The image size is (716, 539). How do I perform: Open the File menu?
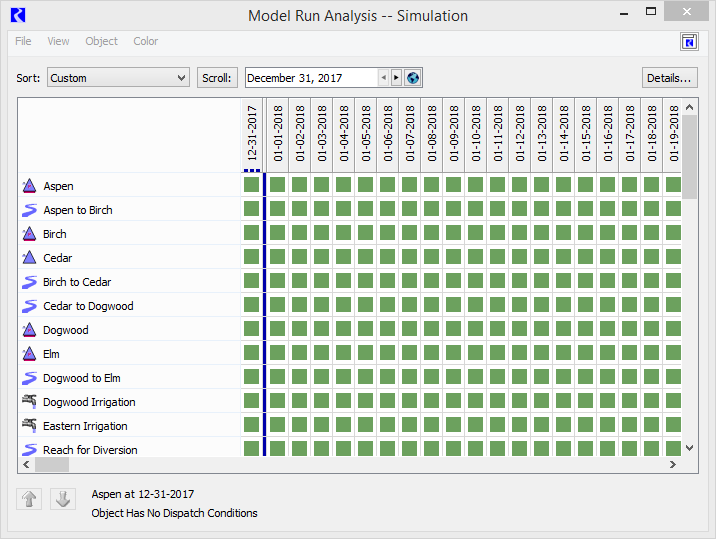(x=23, y=41)
